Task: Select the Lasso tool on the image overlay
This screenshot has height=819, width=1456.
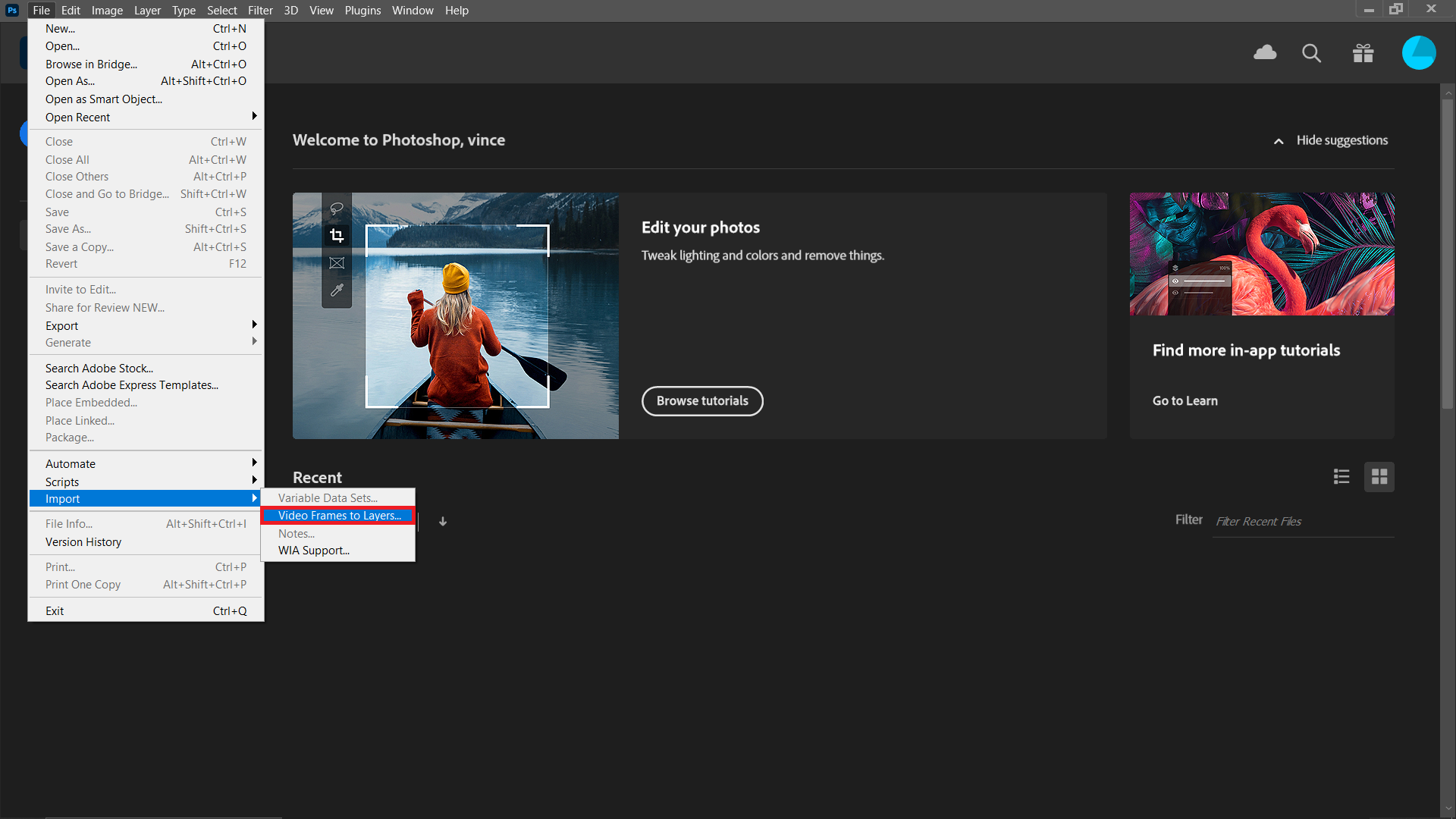Action: click(x=337, y=208)
